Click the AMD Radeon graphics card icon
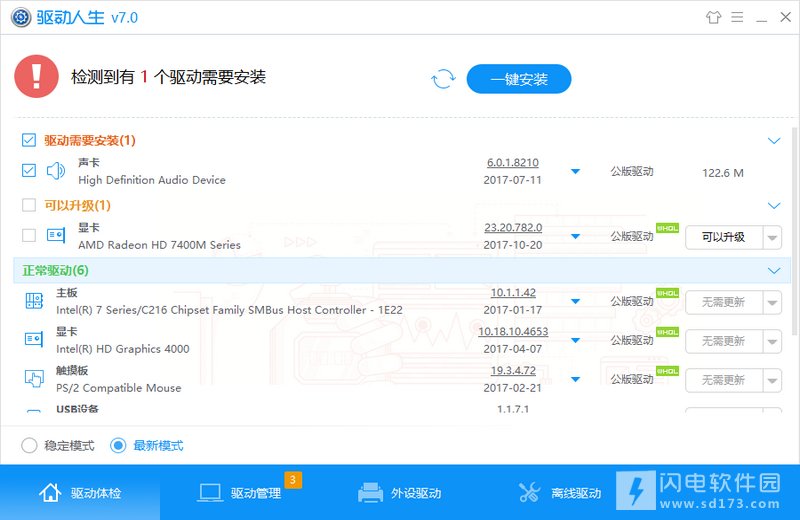Image resolution: width=800 pixels, height=520 pixels. [x=56, y=236]
